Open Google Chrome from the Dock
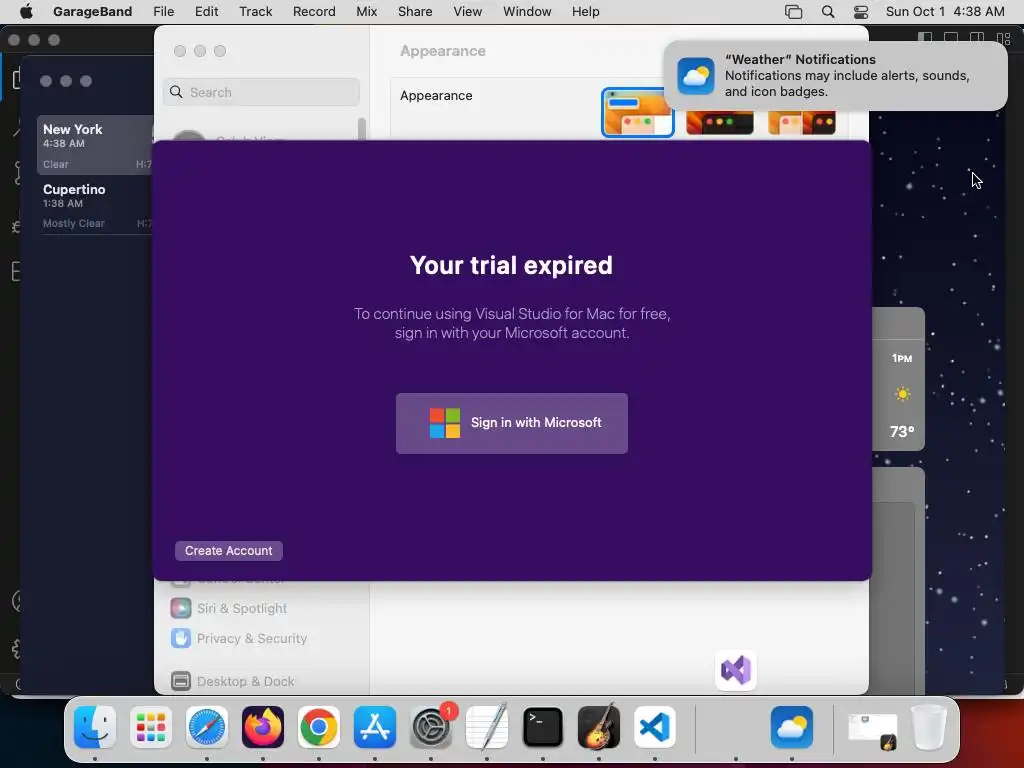1024x768 pixels. pos(319,727)
